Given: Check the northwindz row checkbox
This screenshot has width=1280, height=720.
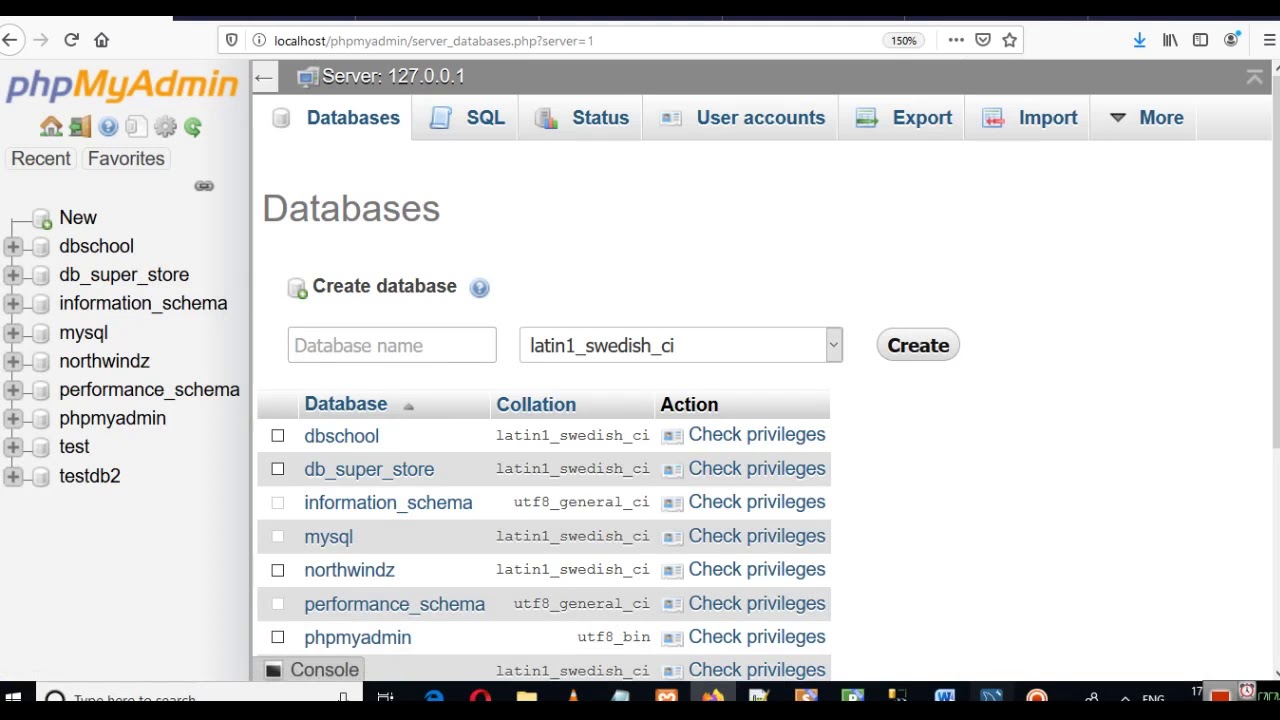Looking at the screenshot, I should [x=278, y=570].
